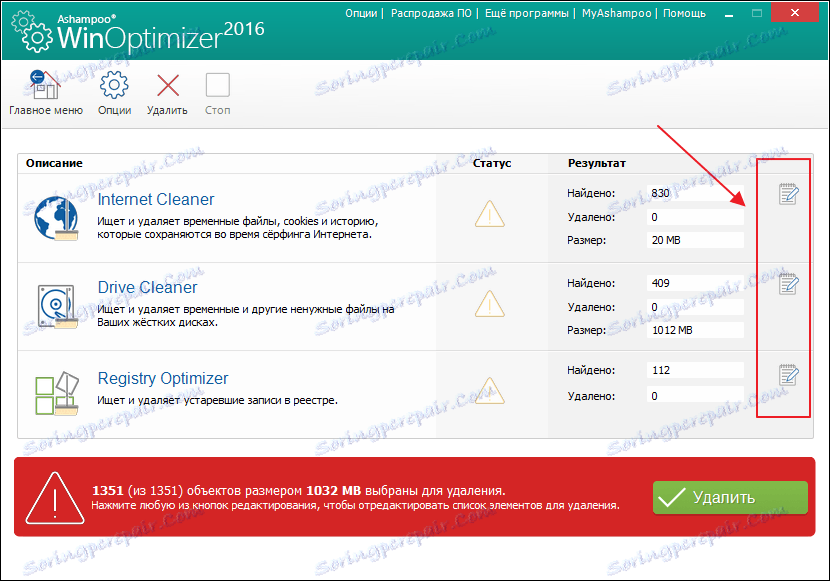The width and height of the screenshot is (830, 581).
Task: Click the green Удалить button
Action: (730, 497)
